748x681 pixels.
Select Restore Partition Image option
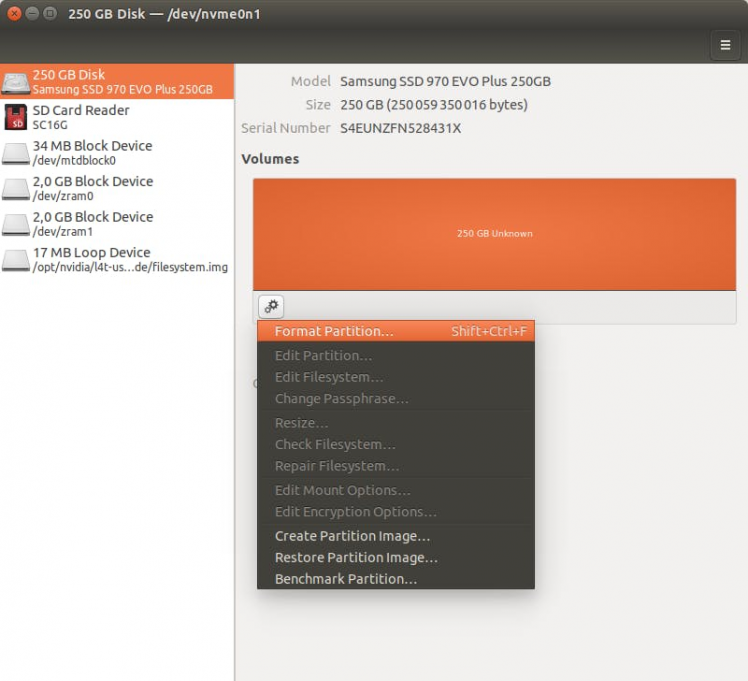[x=356, y=558]
